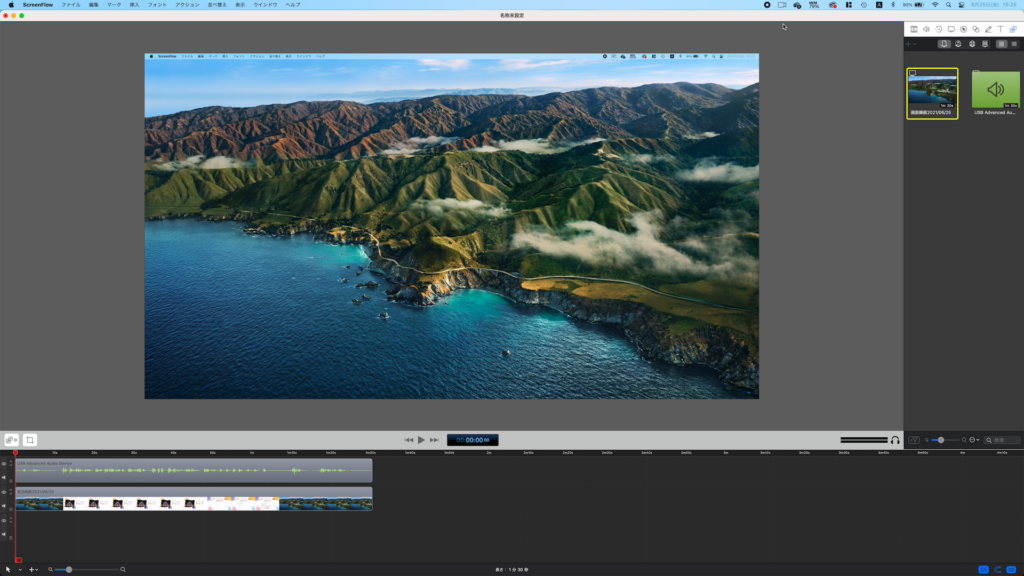The image size is (1024, 576).
Task: Switch media library to list view
Action: click(x=1014, y=44)
